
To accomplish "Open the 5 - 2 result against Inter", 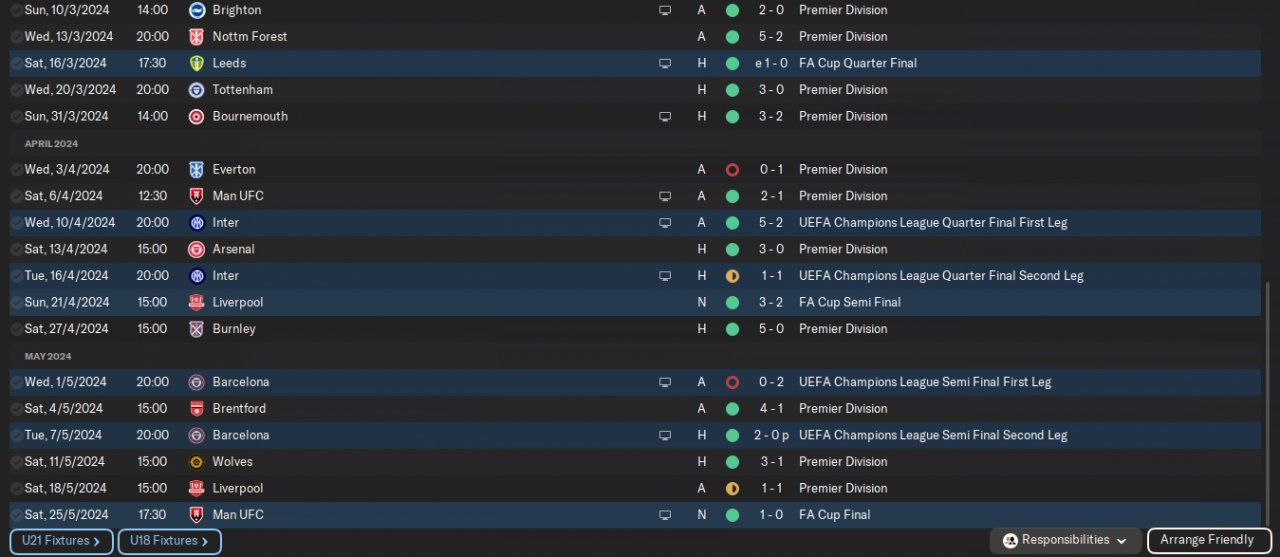I will click(x=771, y=223).
